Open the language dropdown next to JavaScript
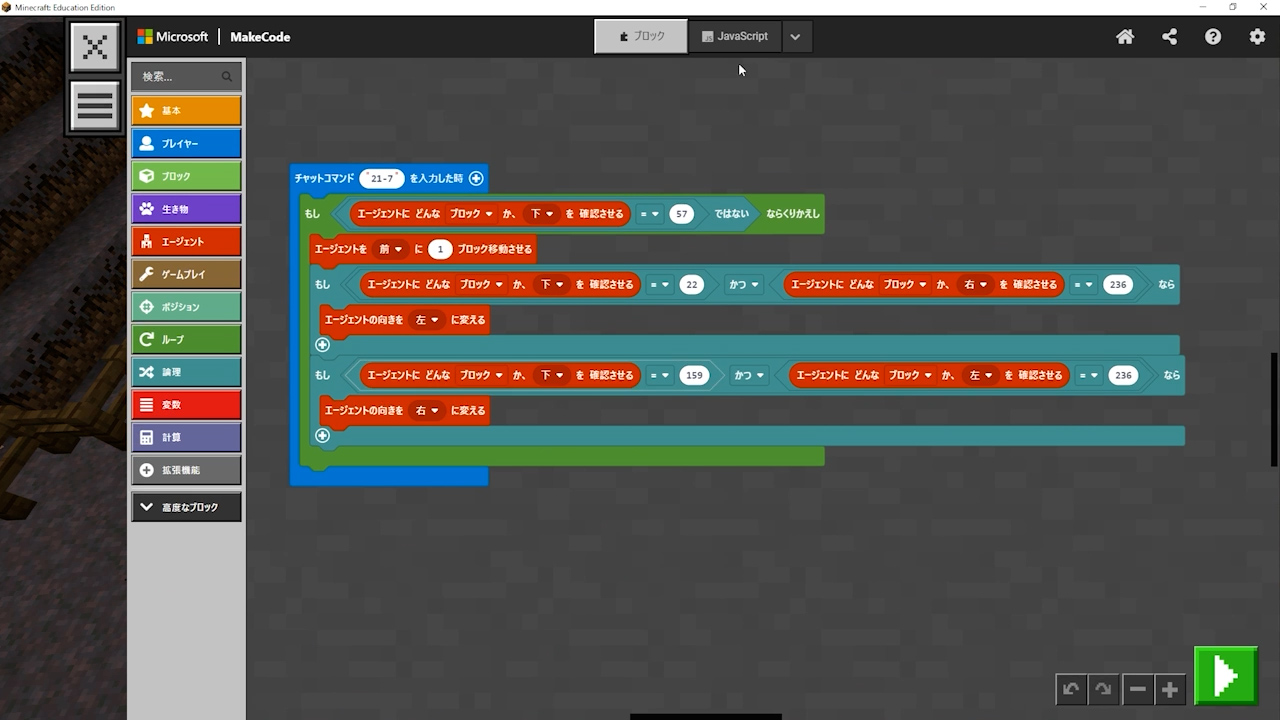 pyautogui.click(x=795, y=37)
